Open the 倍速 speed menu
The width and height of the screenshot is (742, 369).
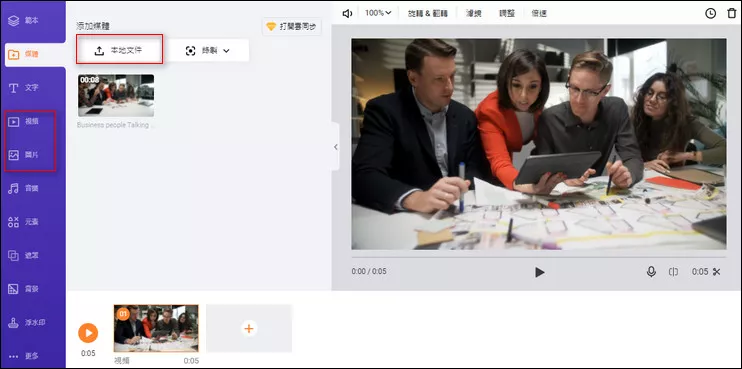point(539,14)
